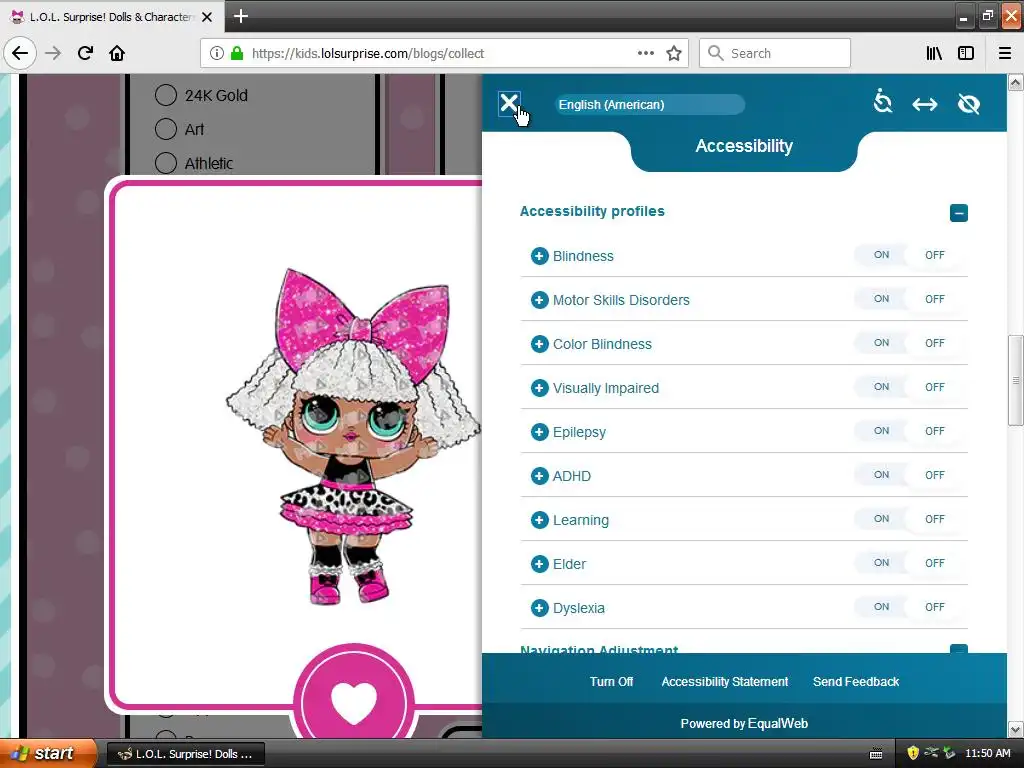This screenshot has height=768, width=1024.
Task: Expand the Learning profile details
Action: (x=539, y=520)
